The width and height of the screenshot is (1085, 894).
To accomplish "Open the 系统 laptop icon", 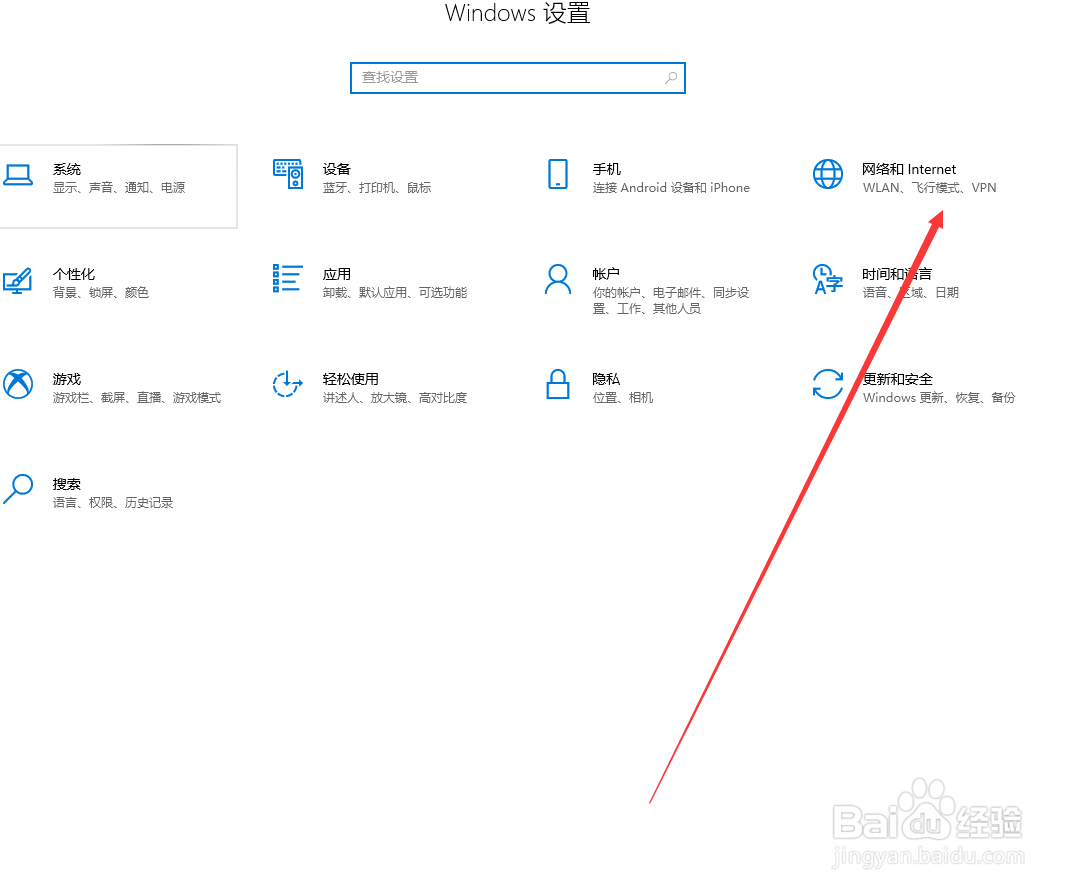I will 18,175.
